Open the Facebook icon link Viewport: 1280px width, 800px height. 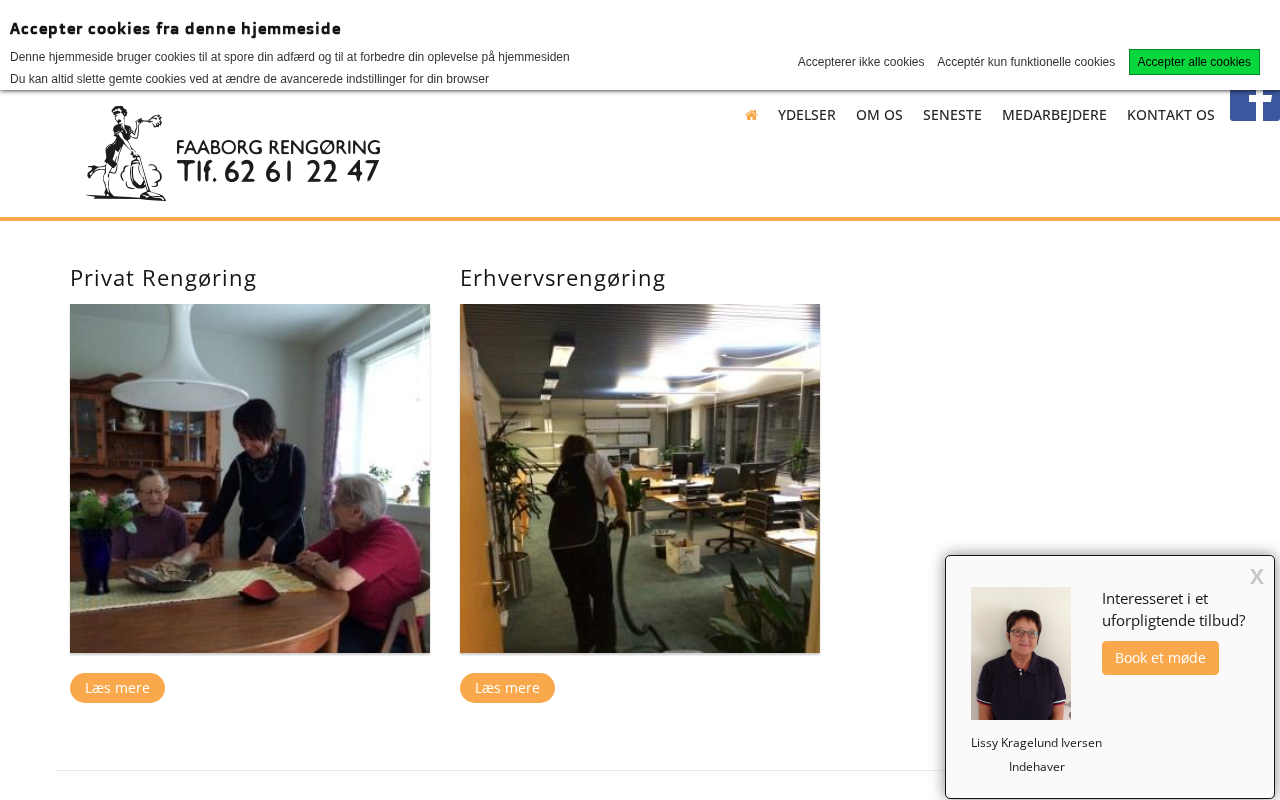coord(1255,105)
